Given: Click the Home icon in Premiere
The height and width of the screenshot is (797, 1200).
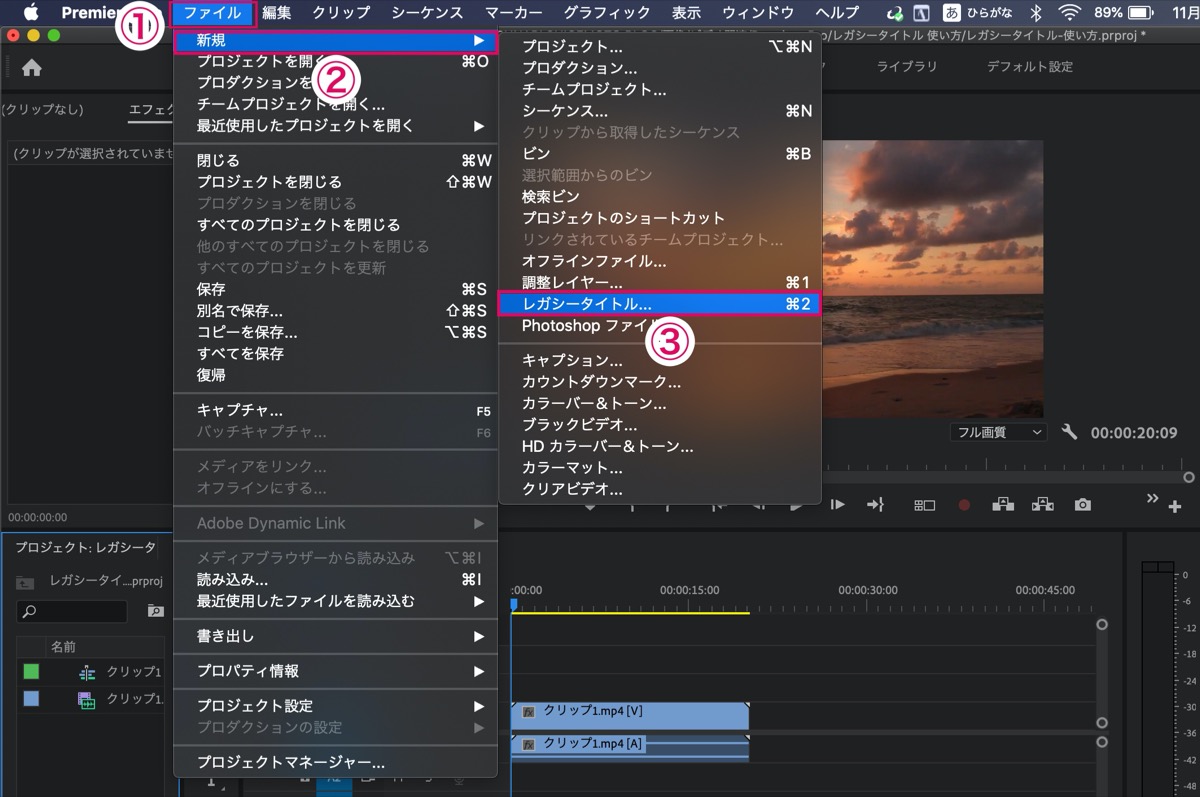Looking at the screenshot, I should [x=32, y=68].
